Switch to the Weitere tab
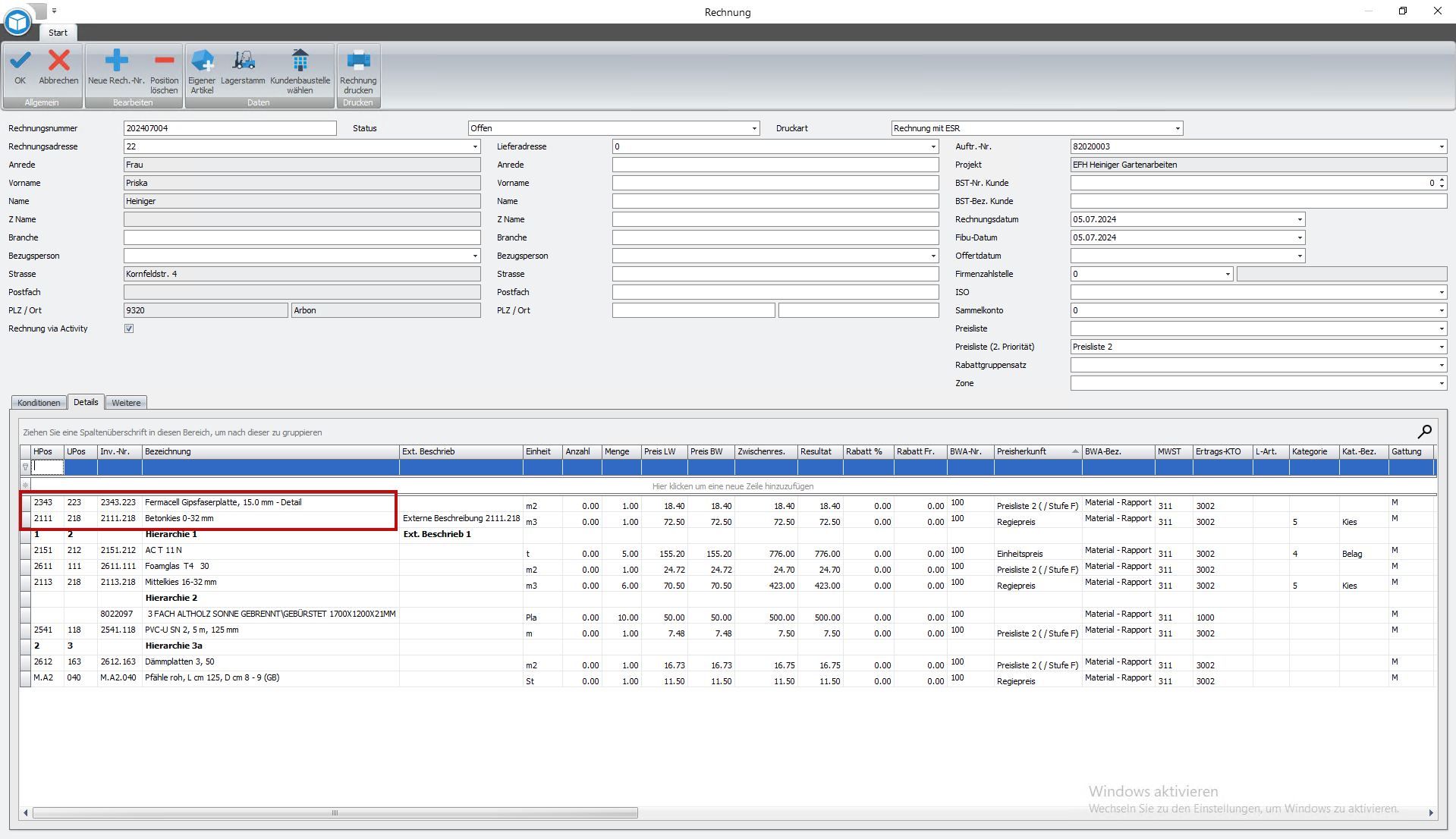 click(x=126, y=403)
